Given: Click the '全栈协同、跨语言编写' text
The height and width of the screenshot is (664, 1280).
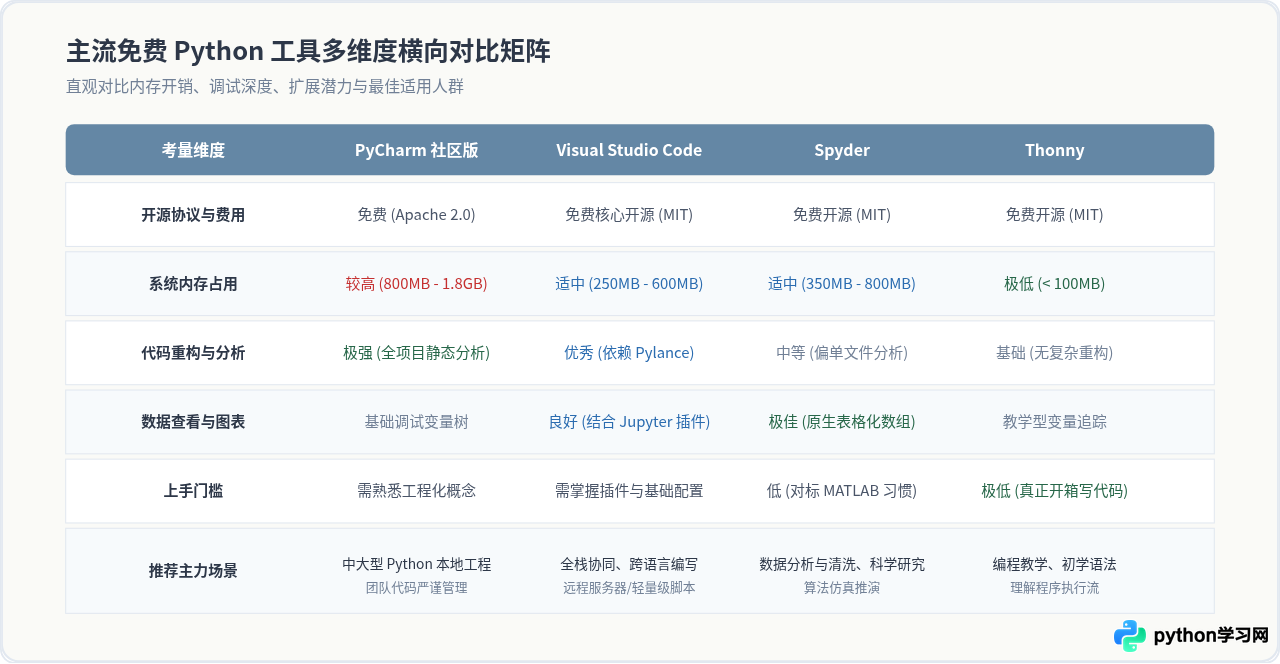Looking at the screenshot, I should [x=629, y=565].
